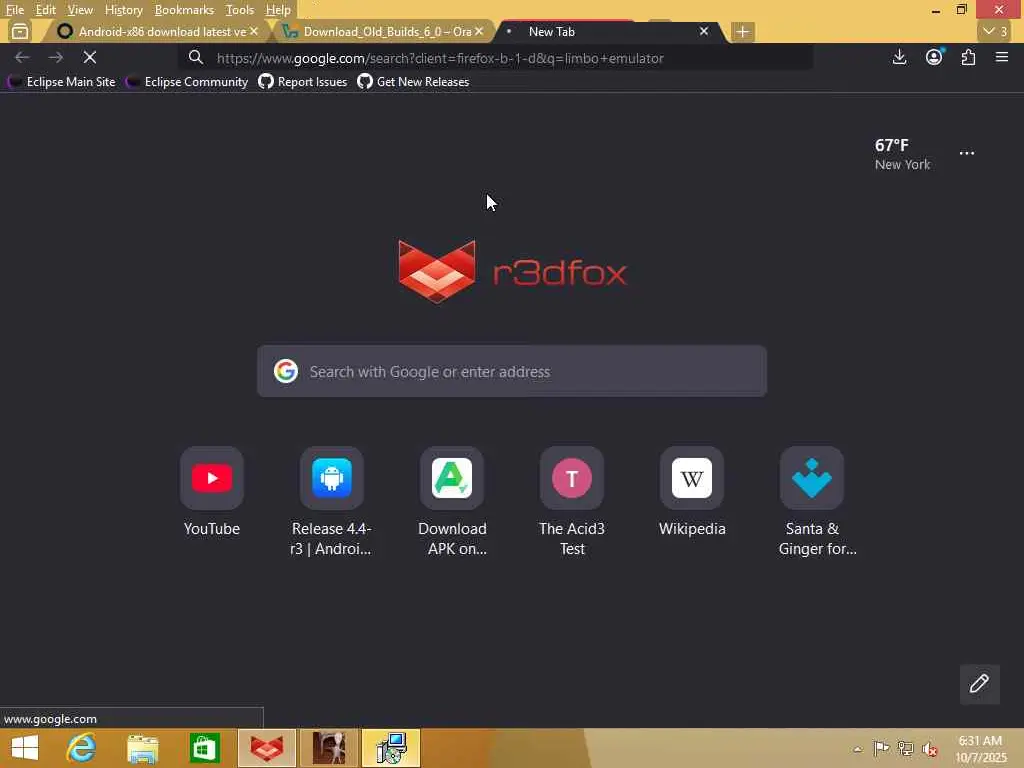1024x768 pixels.
Task: Stop loading the page with the X button
Action: point(90,57)
